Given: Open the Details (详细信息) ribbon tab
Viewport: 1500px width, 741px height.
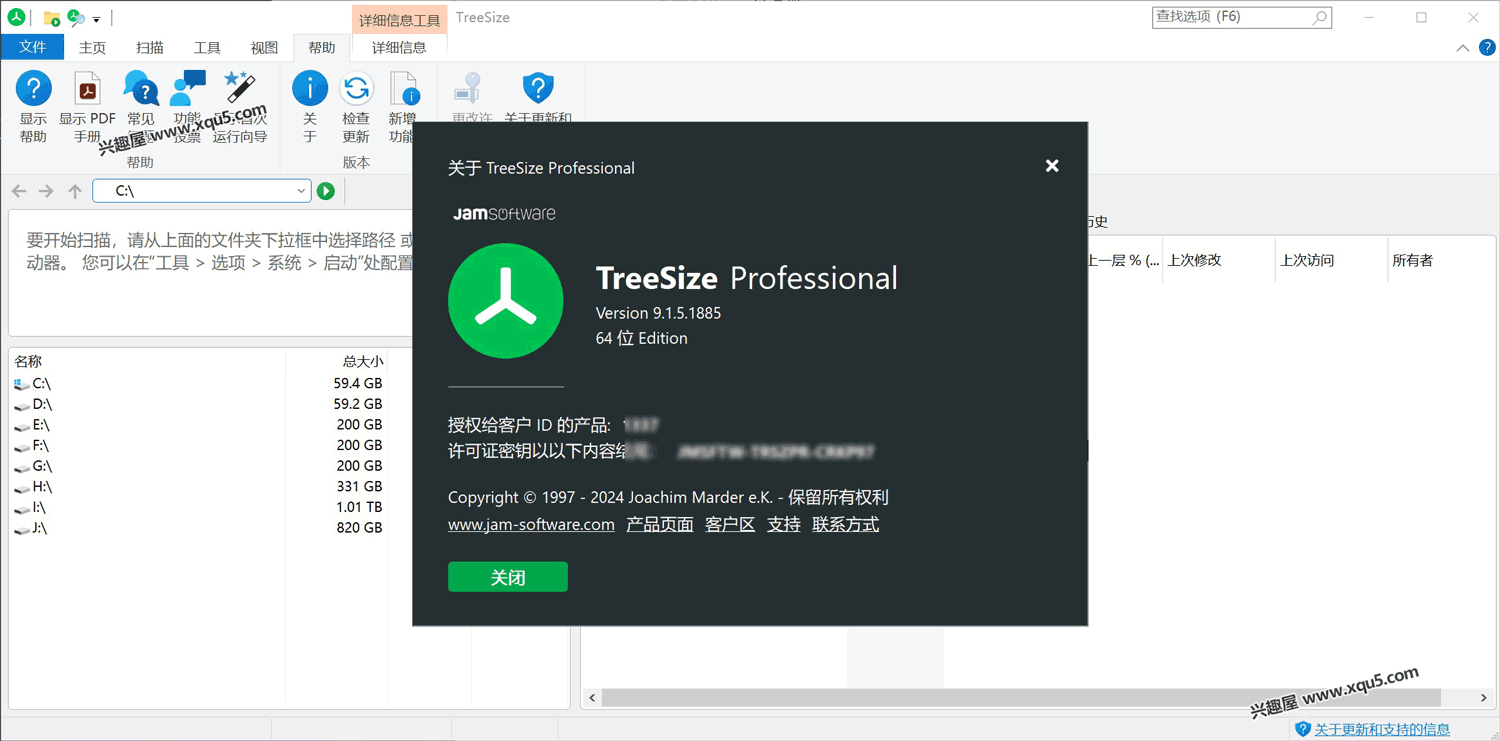Looking at the screenshot, I should tap(399, 47).
